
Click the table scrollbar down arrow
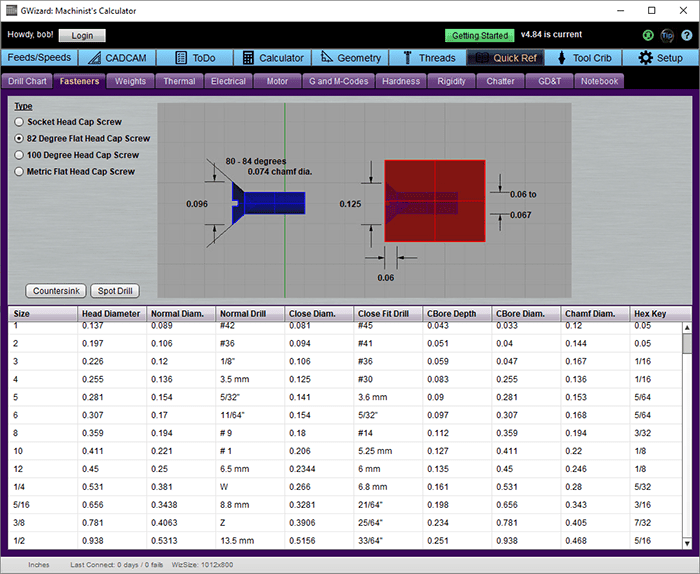tap(687, 543)
